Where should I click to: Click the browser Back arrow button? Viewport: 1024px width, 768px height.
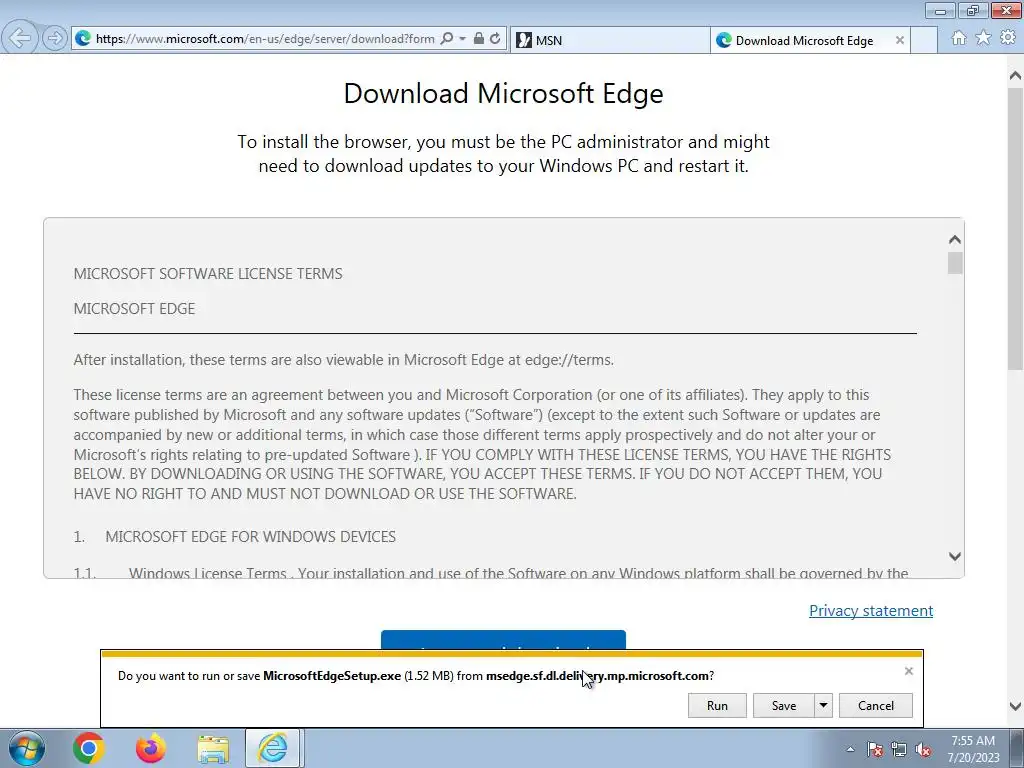coord(19,38)
